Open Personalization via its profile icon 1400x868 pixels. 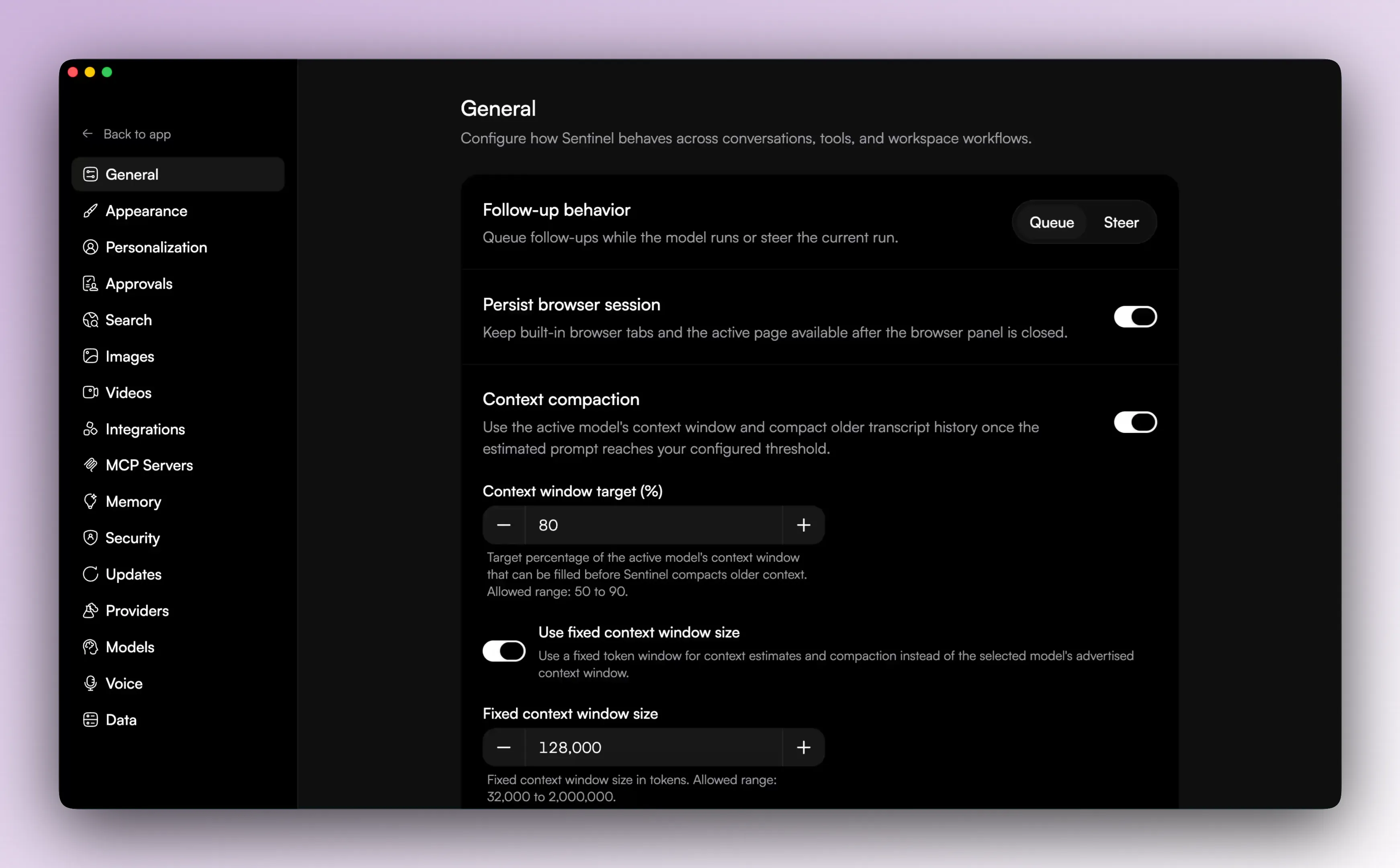[x=91, y=247]
